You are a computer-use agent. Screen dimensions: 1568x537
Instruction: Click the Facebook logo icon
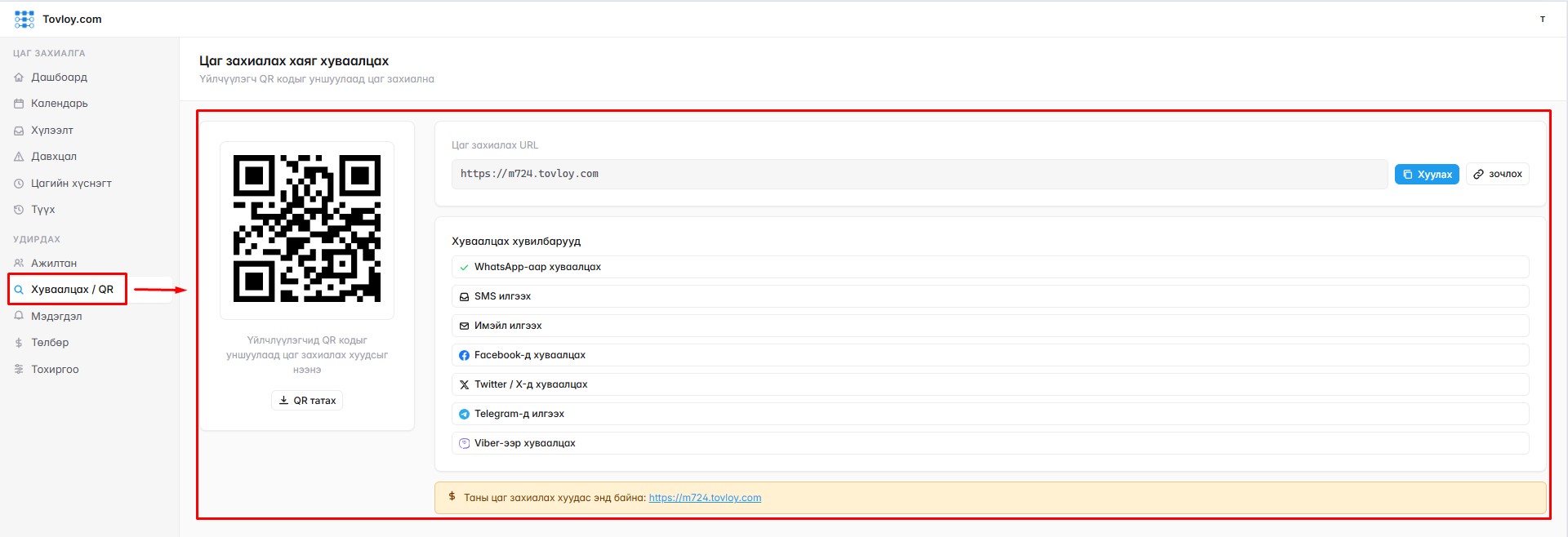point(464,355)
